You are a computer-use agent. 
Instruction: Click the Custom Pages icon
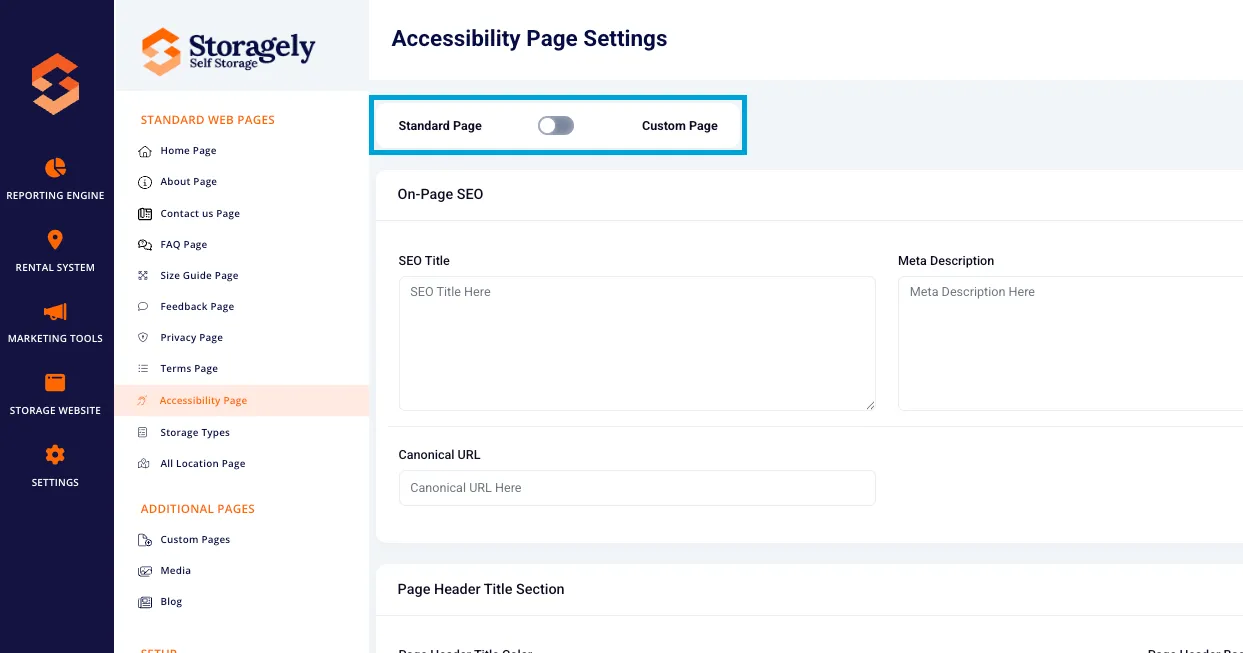(x=143, y=540)
